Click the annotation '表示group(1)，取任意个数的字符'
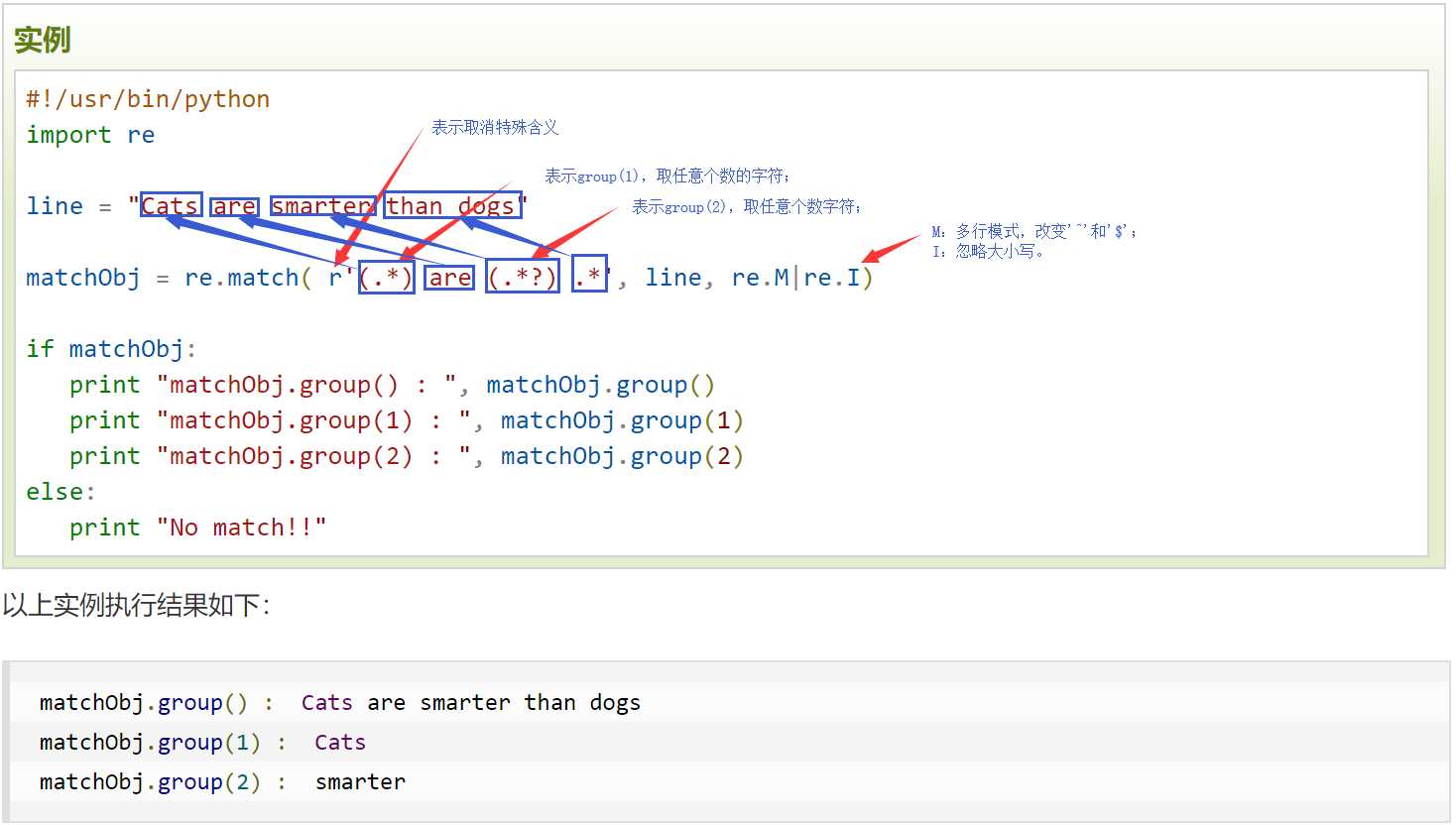The height and width of the screenshot is (825, 1456). point(667,176)
